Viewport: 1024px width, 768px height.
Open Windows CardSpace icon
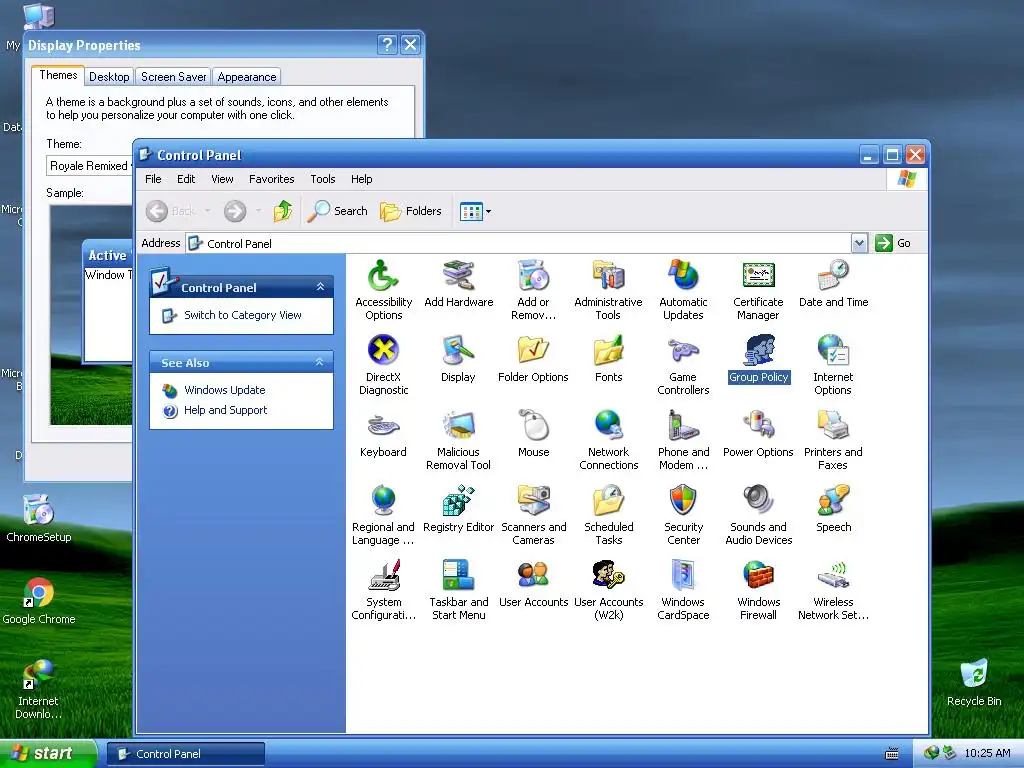coord(683,576)
